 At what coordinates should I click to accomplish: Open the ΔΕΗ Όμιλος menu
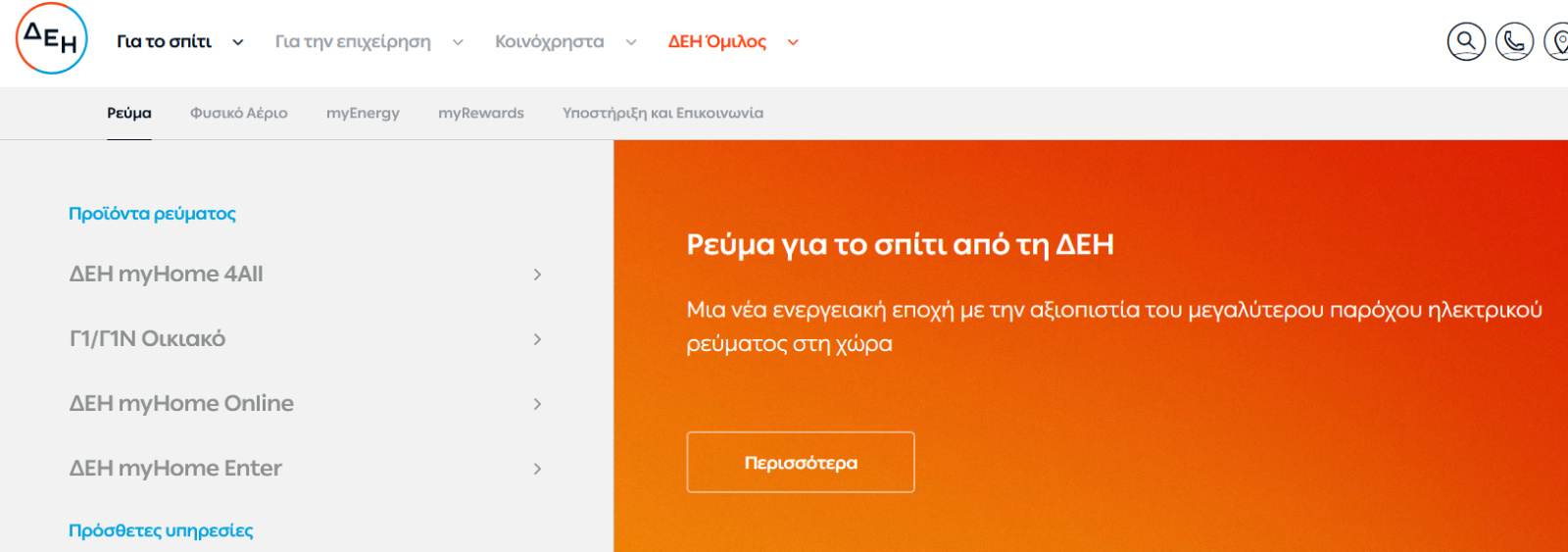tap(716, 41)
